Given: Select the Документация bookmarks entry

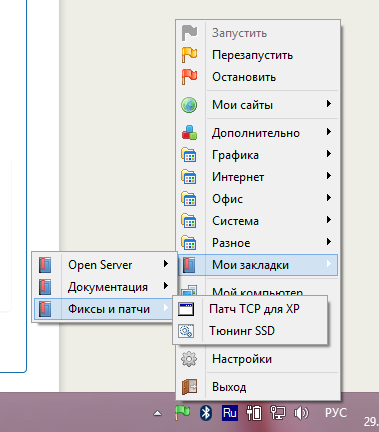Looking at the screenshot, I should 104,287.
